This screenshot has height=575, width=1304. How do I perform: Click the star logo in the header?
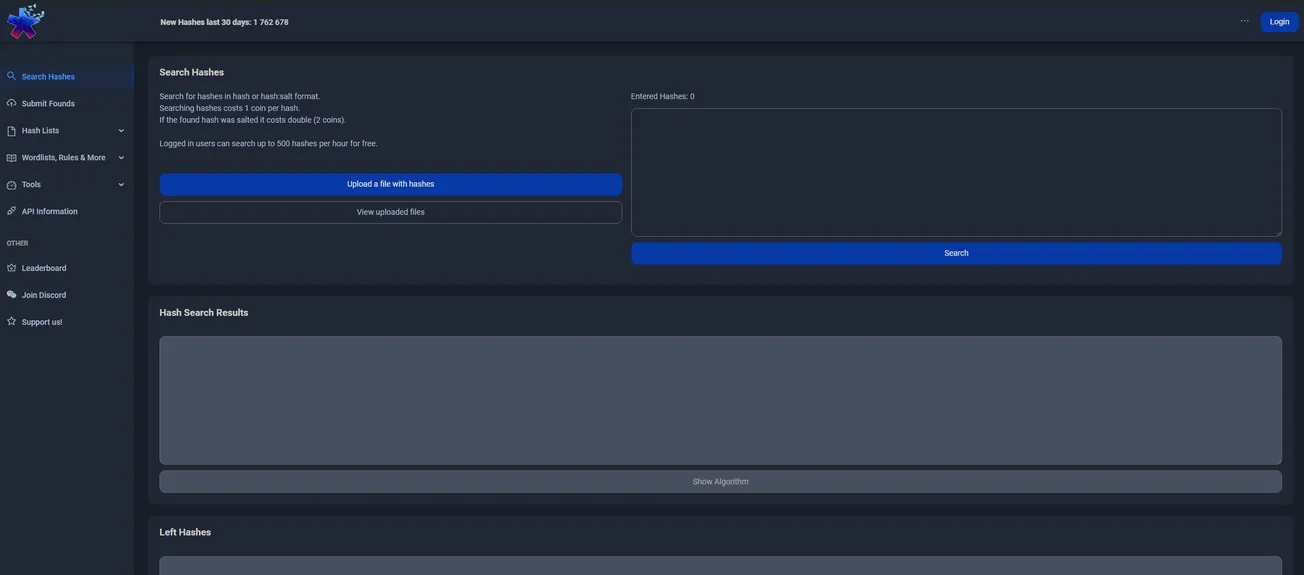coord(25,21)
